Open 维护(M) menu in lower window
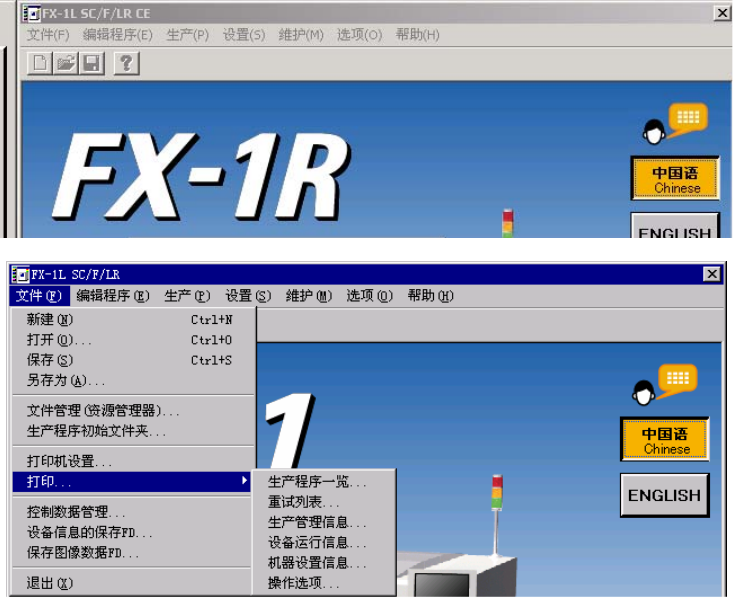 point(309,295)
